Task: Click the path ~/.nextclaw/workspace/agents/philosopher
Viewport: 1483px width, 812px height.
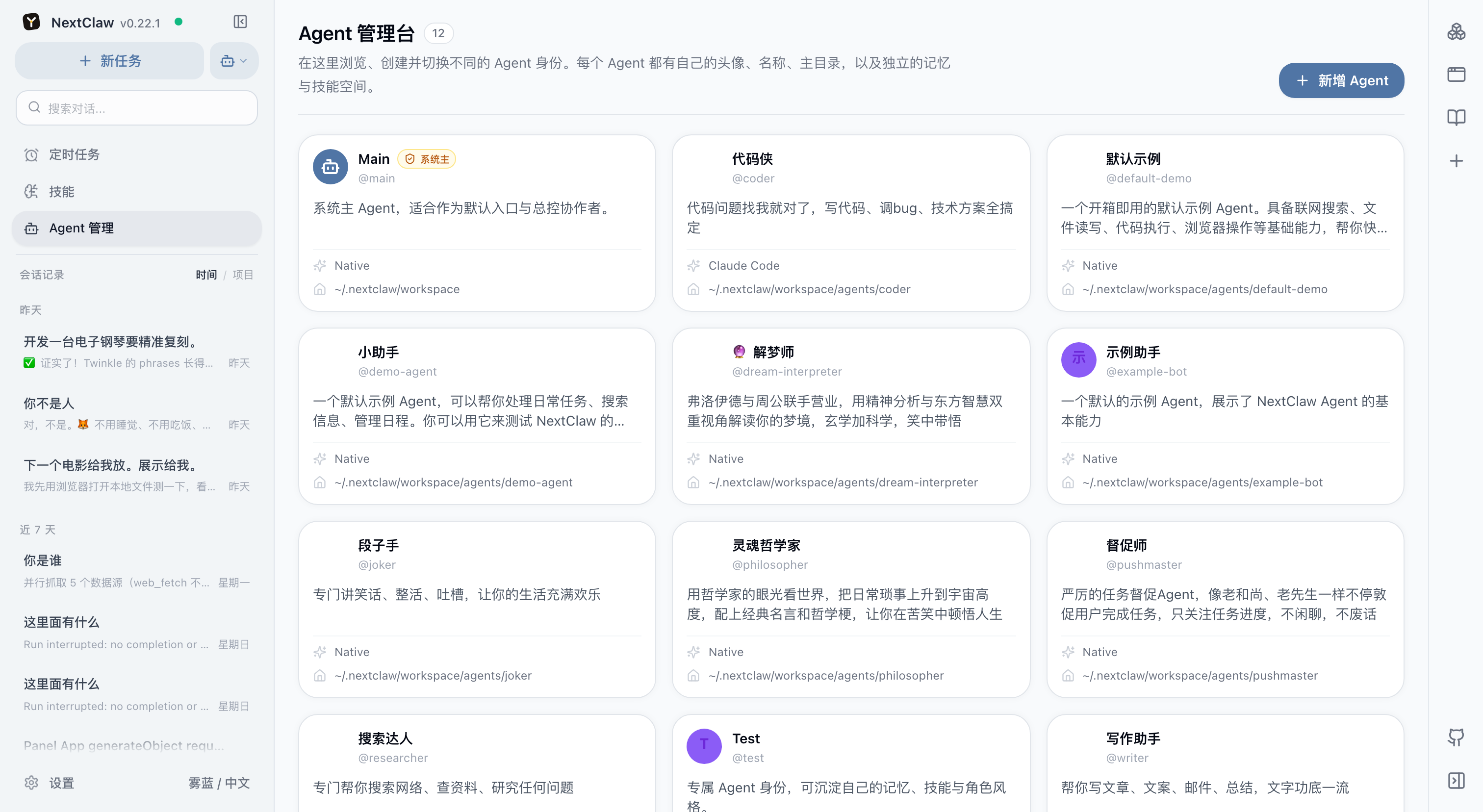Action: click(826, 675)
